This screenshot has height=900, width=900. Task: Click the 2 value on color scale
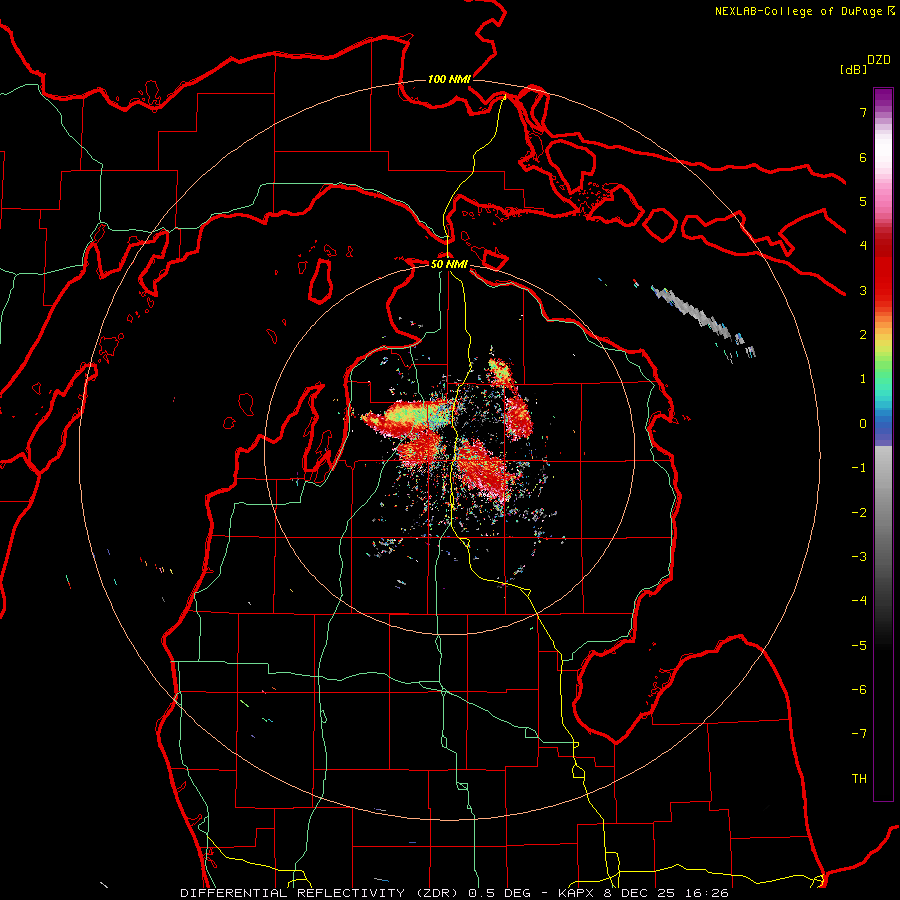(x=863, y=335)
